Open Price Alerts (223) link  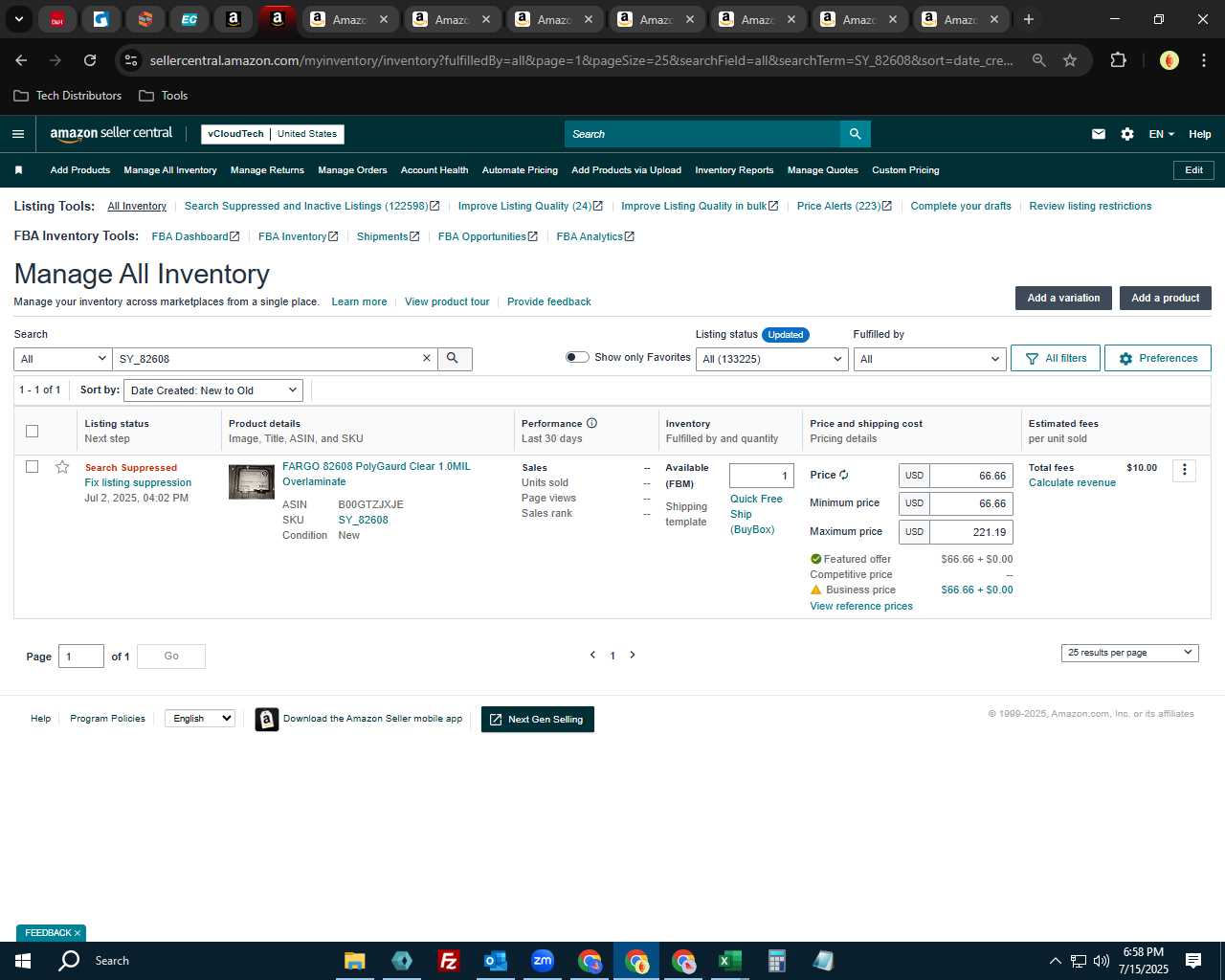coord(844,207)
